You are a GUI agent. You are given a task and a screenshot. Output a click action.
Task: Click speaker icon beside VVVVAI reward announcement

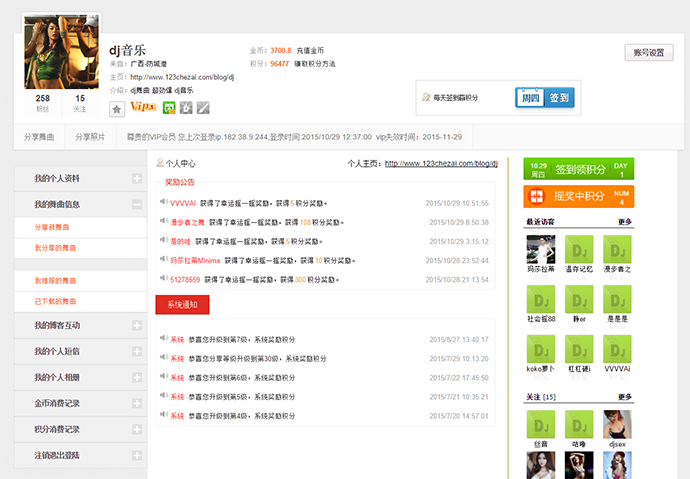(x=164, y=202)
